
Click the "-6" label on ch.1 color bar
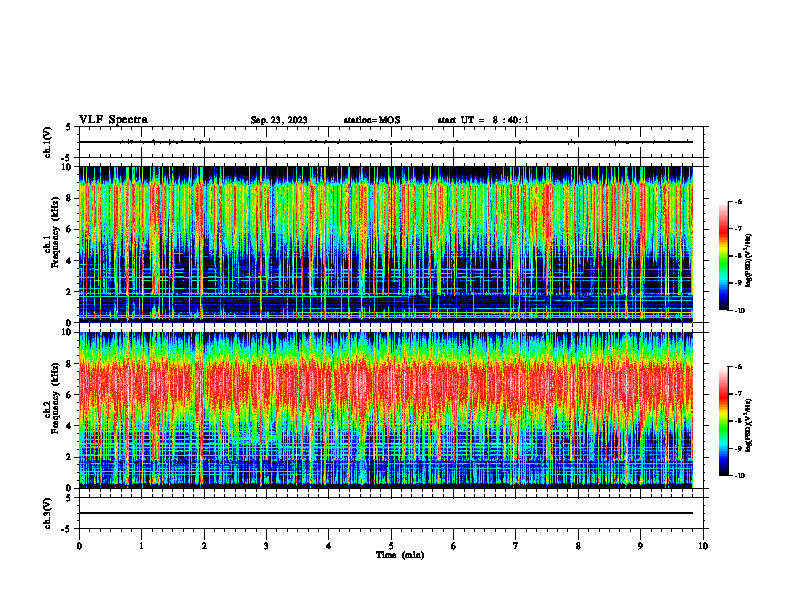pos(738,201)
